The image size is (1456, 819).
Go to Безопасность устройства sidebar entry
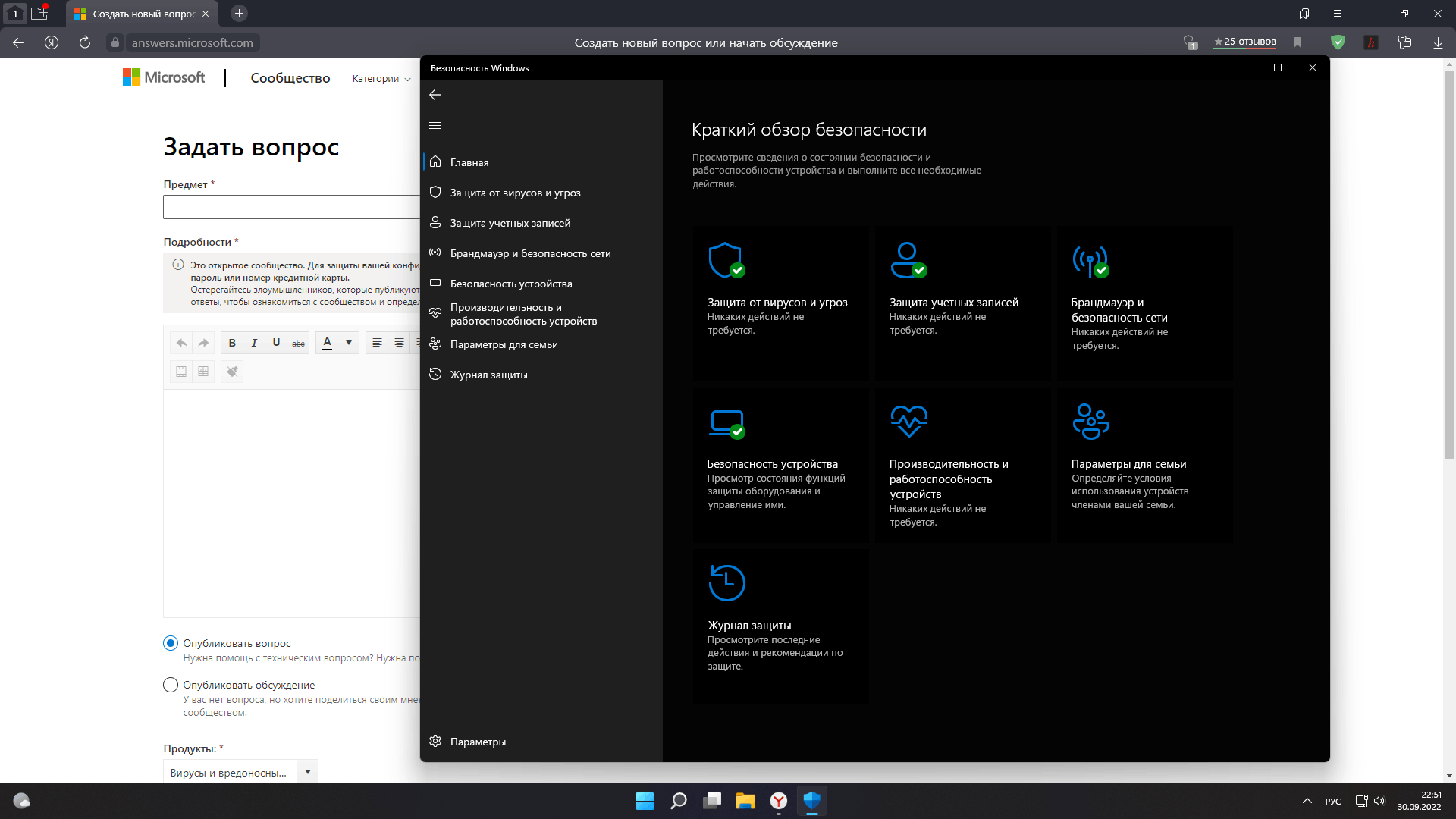pos(511,284)
